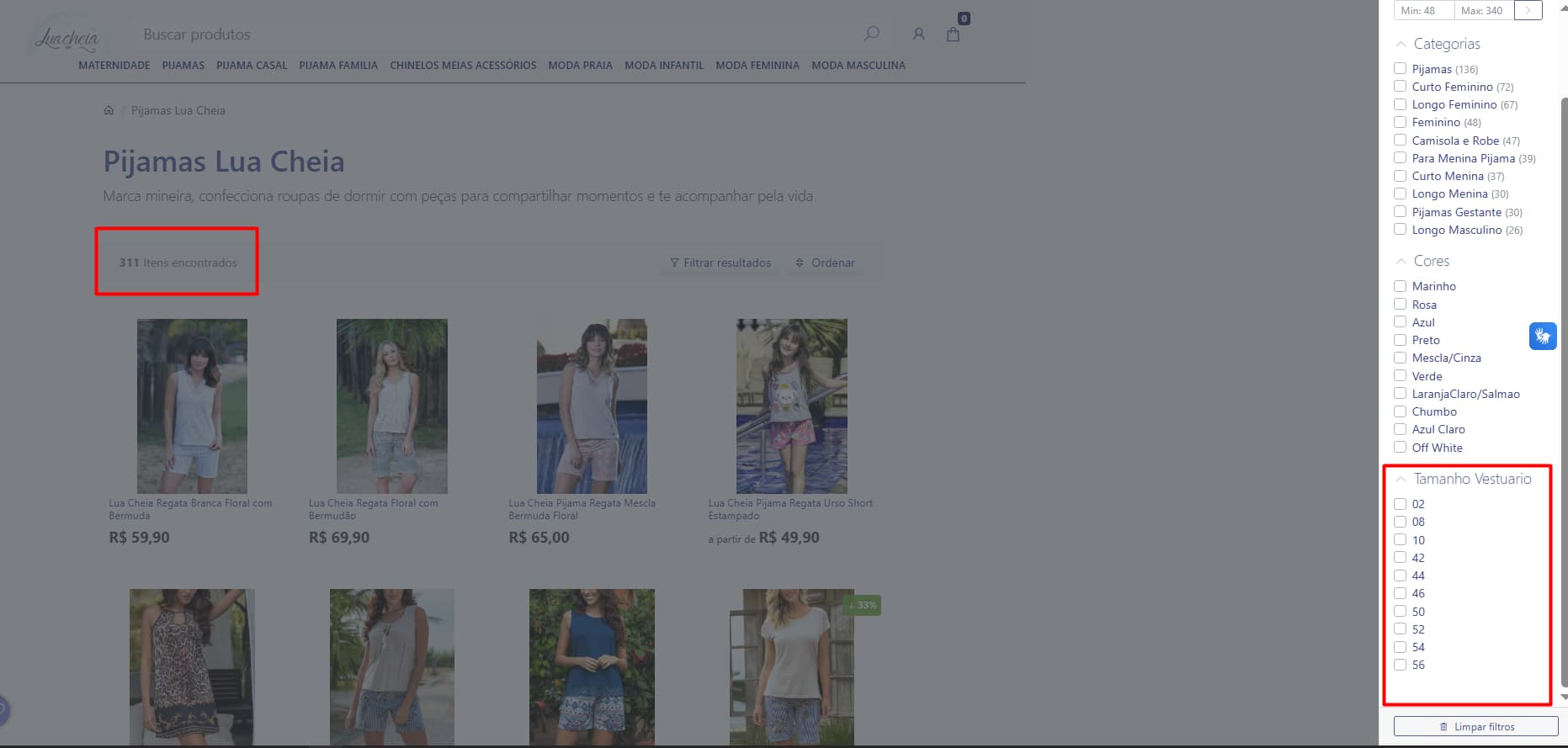Open the R$ 59,90 product thumbnail

click(x=192, y=406)
